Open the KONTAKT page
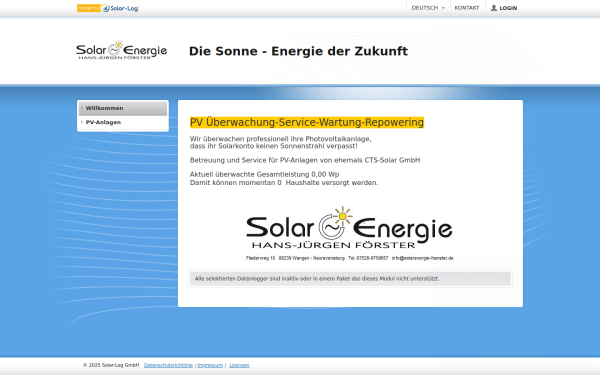This screenshot has height=375, width=600. point(467,8)
